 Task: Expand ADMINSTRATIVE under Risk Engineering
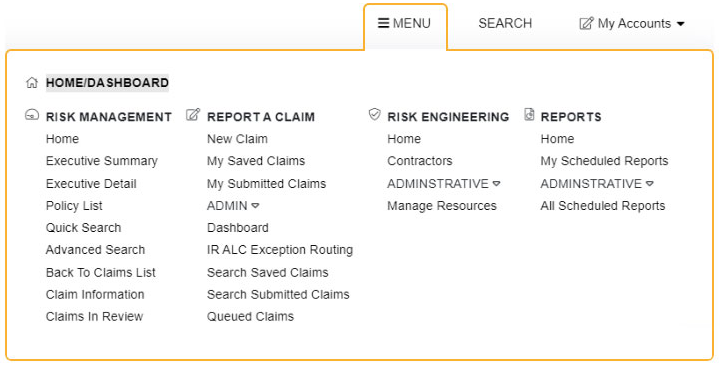(x=496, y=184)
